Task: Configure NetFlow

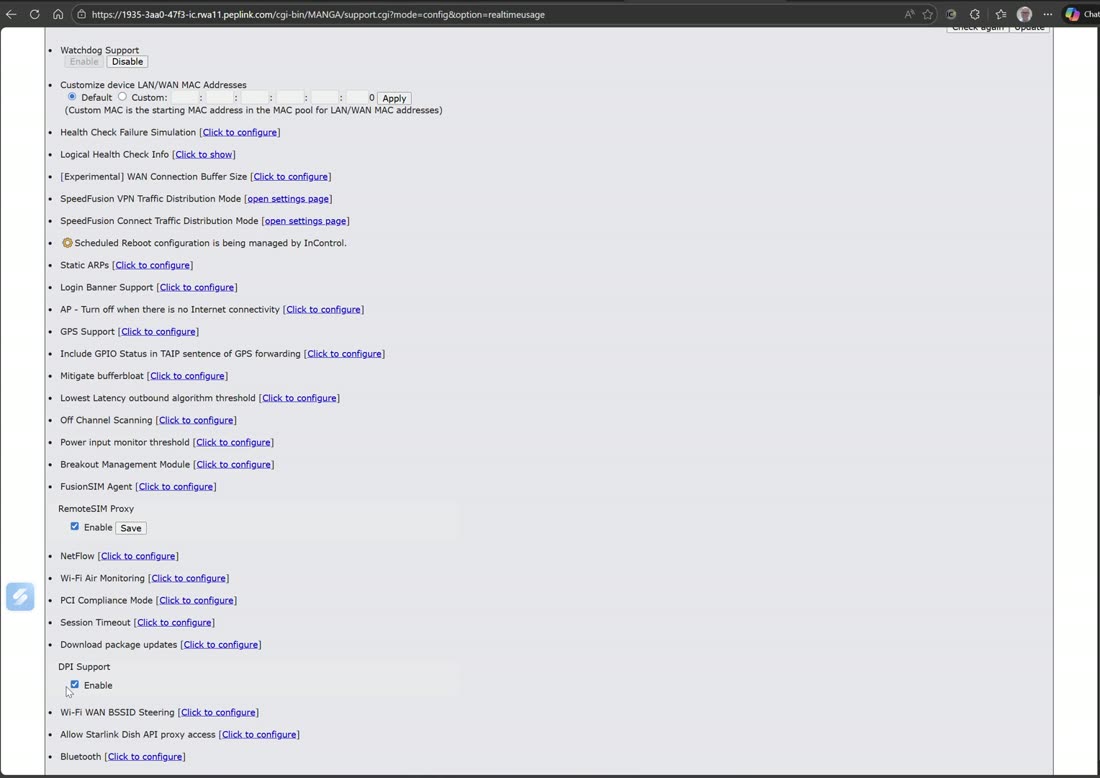Action: [x=138, y=556]
